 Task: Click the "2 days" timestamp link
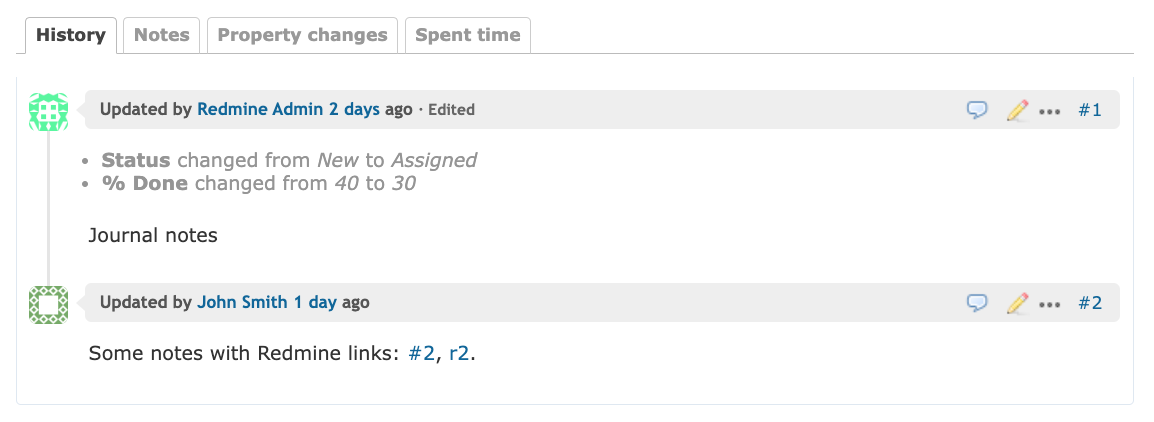pos(354,110)
